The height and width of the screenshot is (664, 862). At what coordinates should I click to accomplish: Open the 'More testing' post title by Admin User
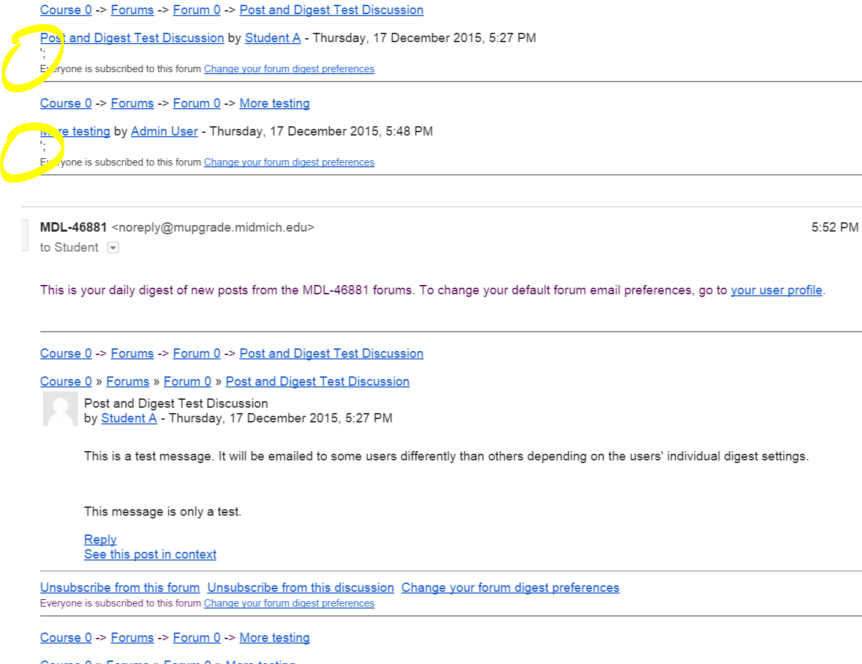pyautogui.click(x=75, y=131)
